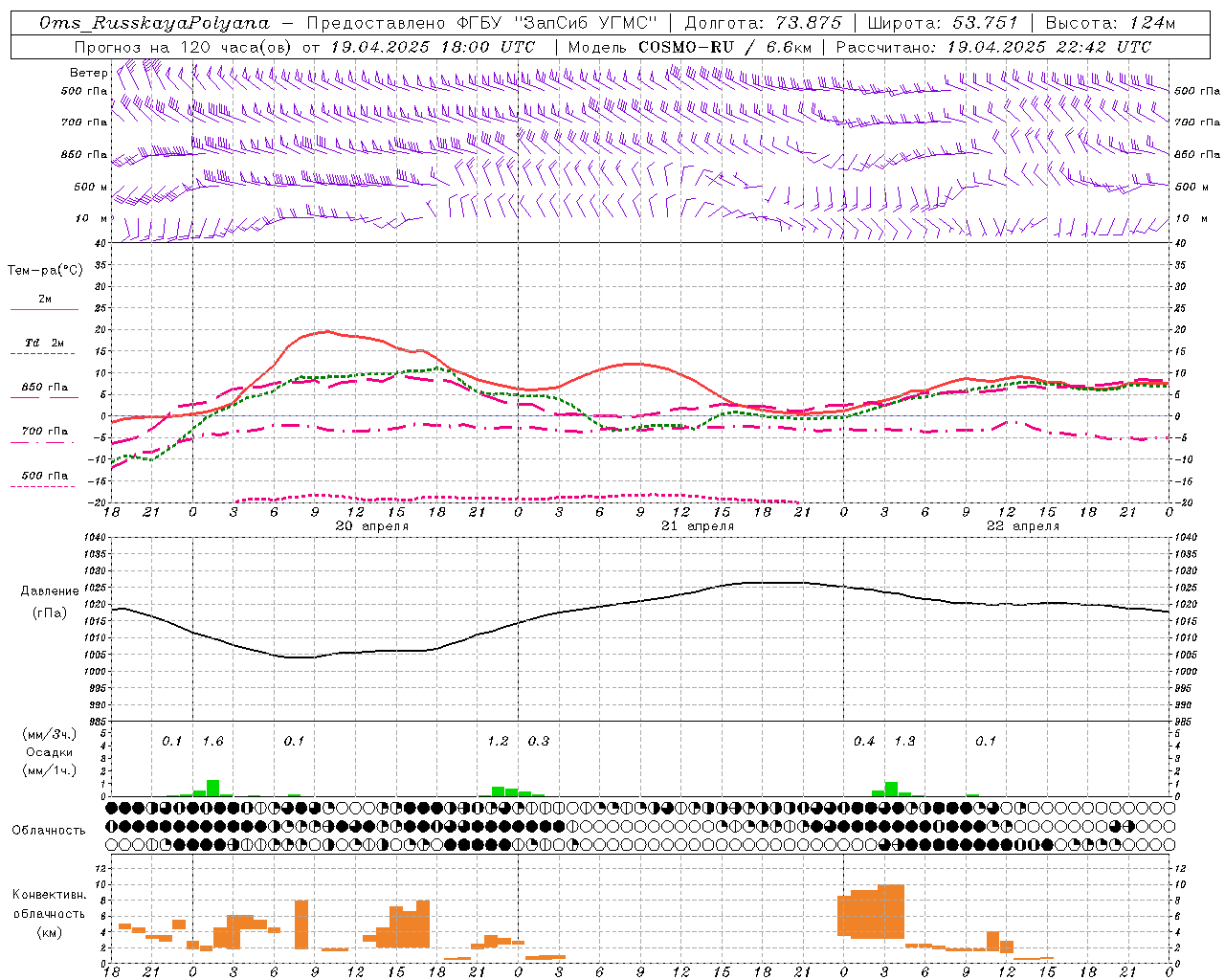
Task: Click the 0.3 precipitation amount
Action: tap(539, 742)
